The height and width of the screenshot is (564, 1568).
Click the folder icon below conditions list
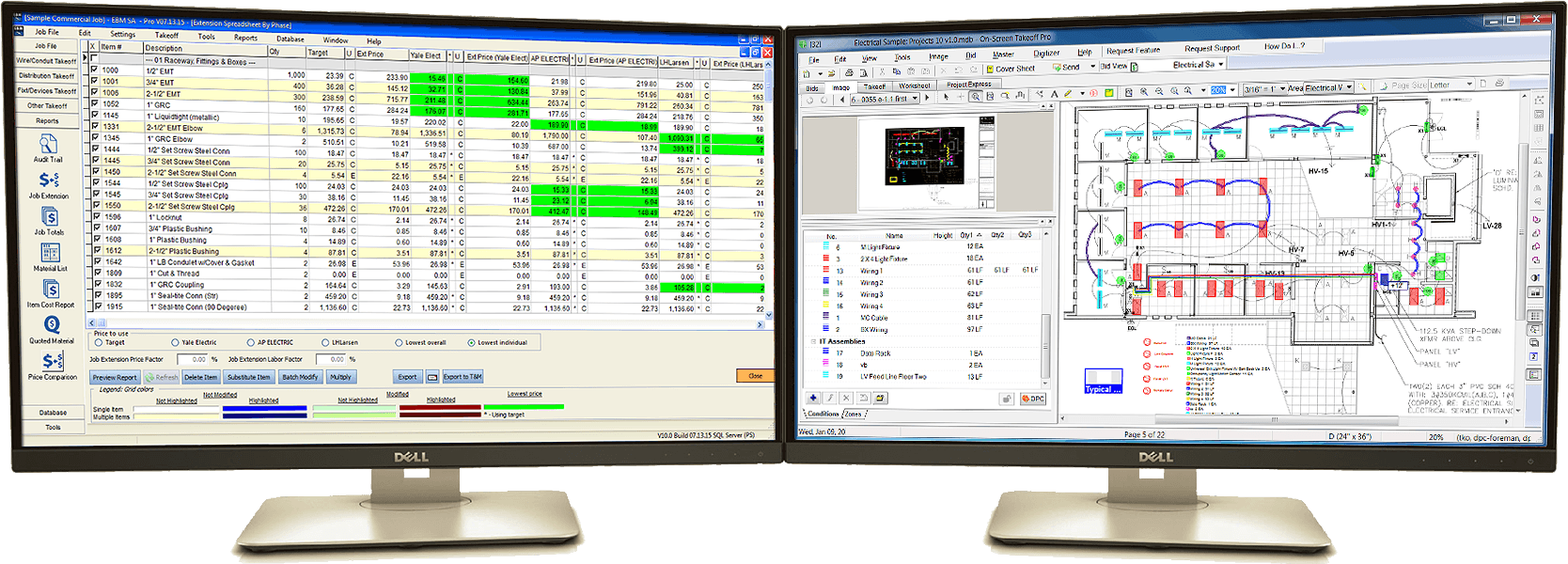879,398
